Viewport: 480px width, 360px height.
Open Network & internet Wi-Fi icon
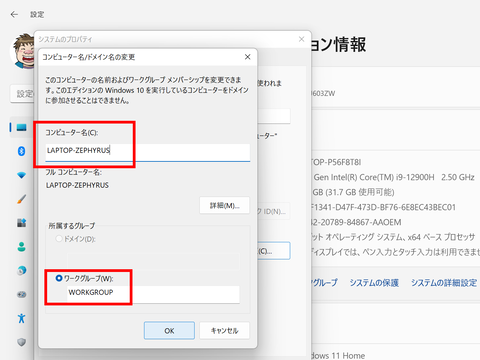click(21, 175)
